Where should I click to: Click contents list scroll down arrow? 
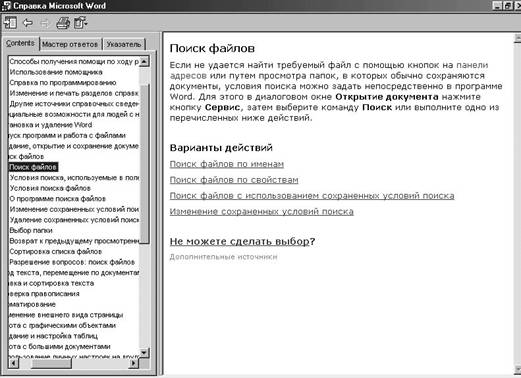[x=144, y=353]
